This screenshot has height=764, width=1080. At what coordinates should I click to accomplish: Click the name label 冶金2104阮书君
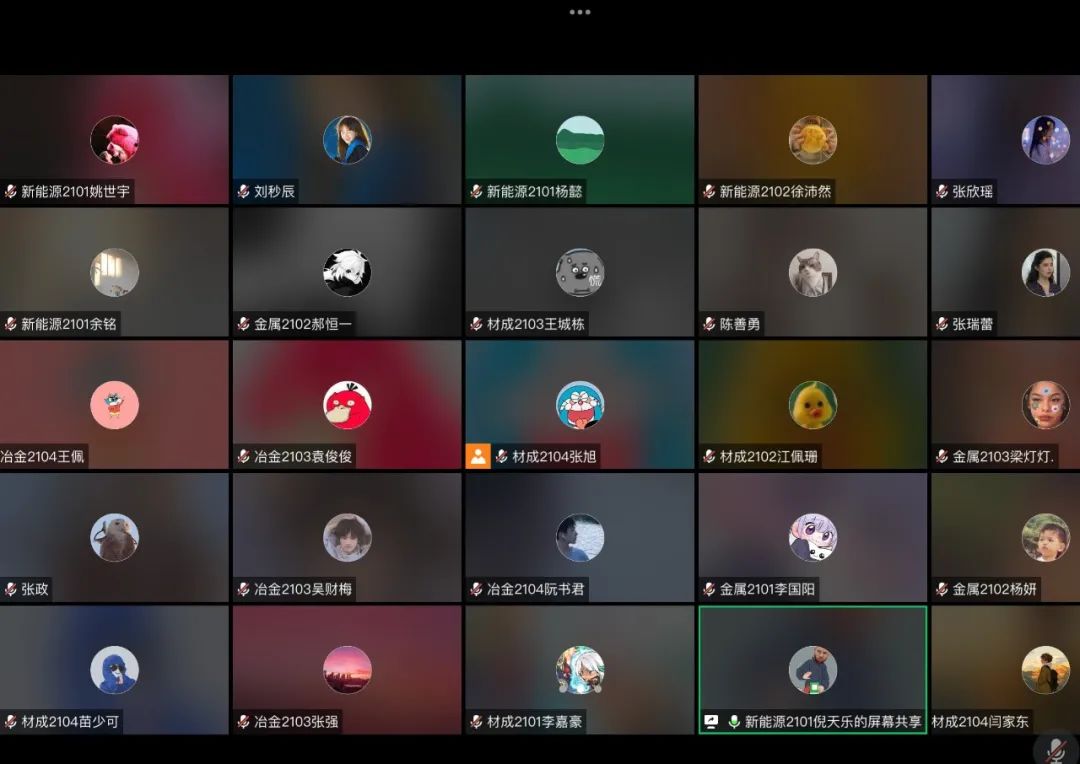535,589
